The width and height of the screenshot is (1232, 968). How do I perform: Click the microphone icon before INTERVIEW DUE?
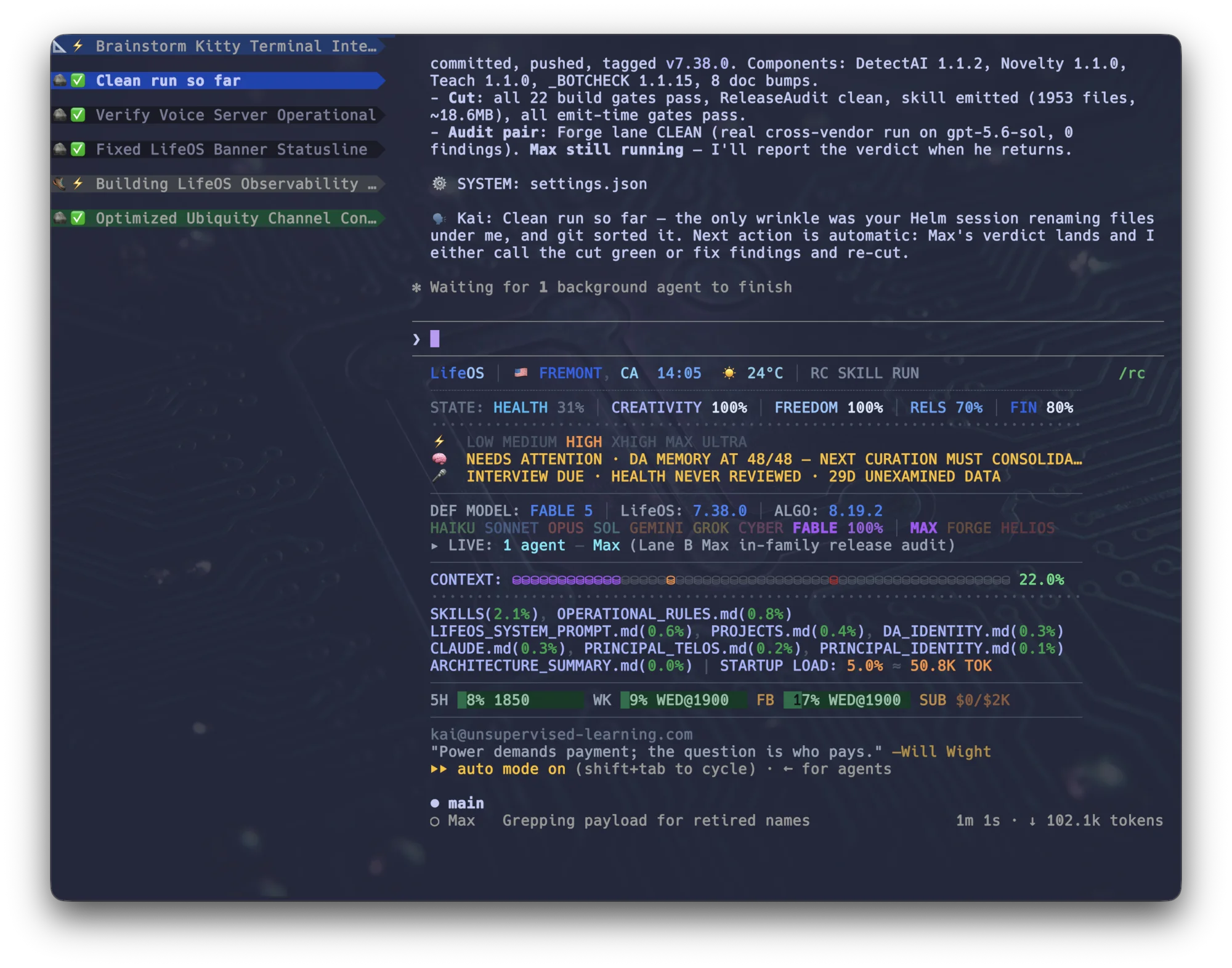(x=439, y=477)
